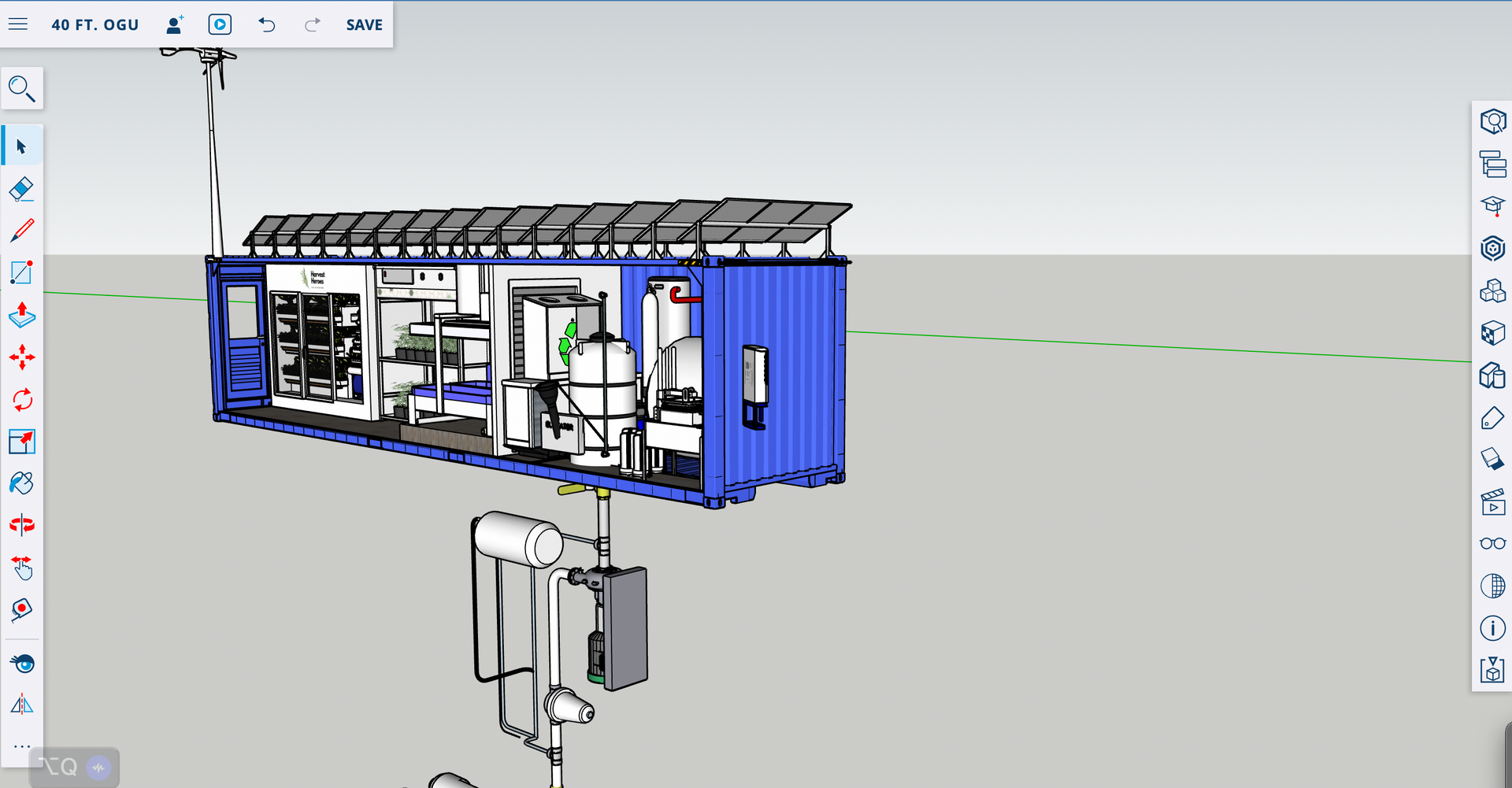
Task: Click the play video icon in top bar
Action: (x=220, y=24)
